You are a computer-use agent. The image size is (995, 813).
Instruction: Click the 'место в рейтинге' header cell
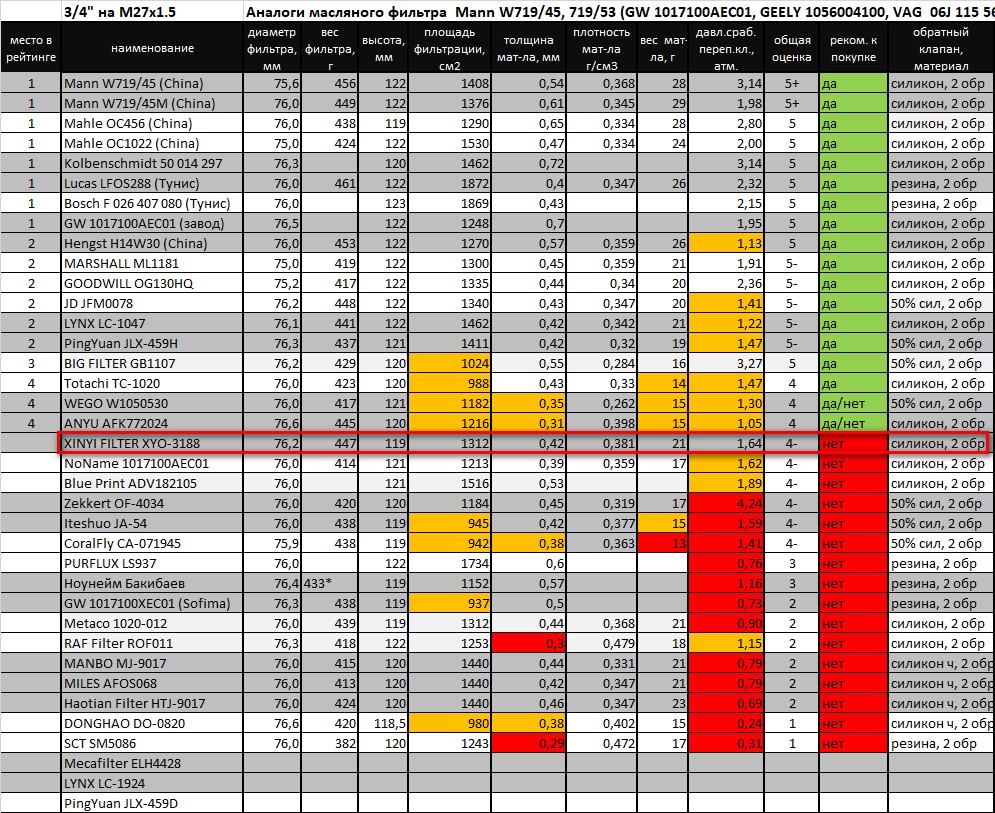click(x=31, y=48)
